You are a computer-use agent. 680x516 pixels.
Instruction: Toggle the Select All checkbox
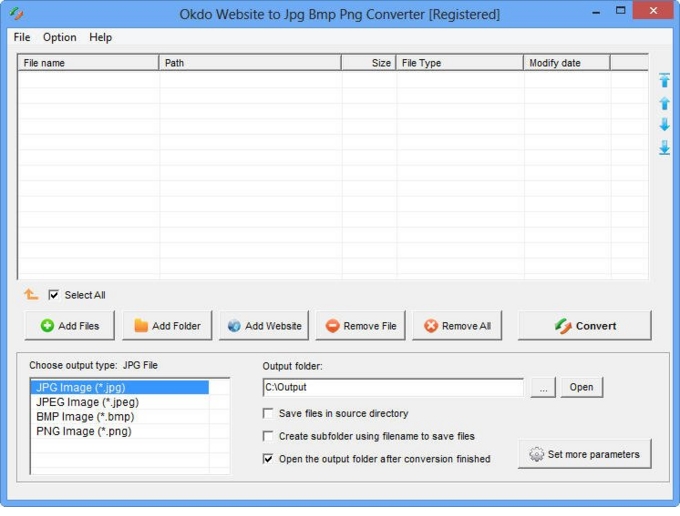click(54, 295)
